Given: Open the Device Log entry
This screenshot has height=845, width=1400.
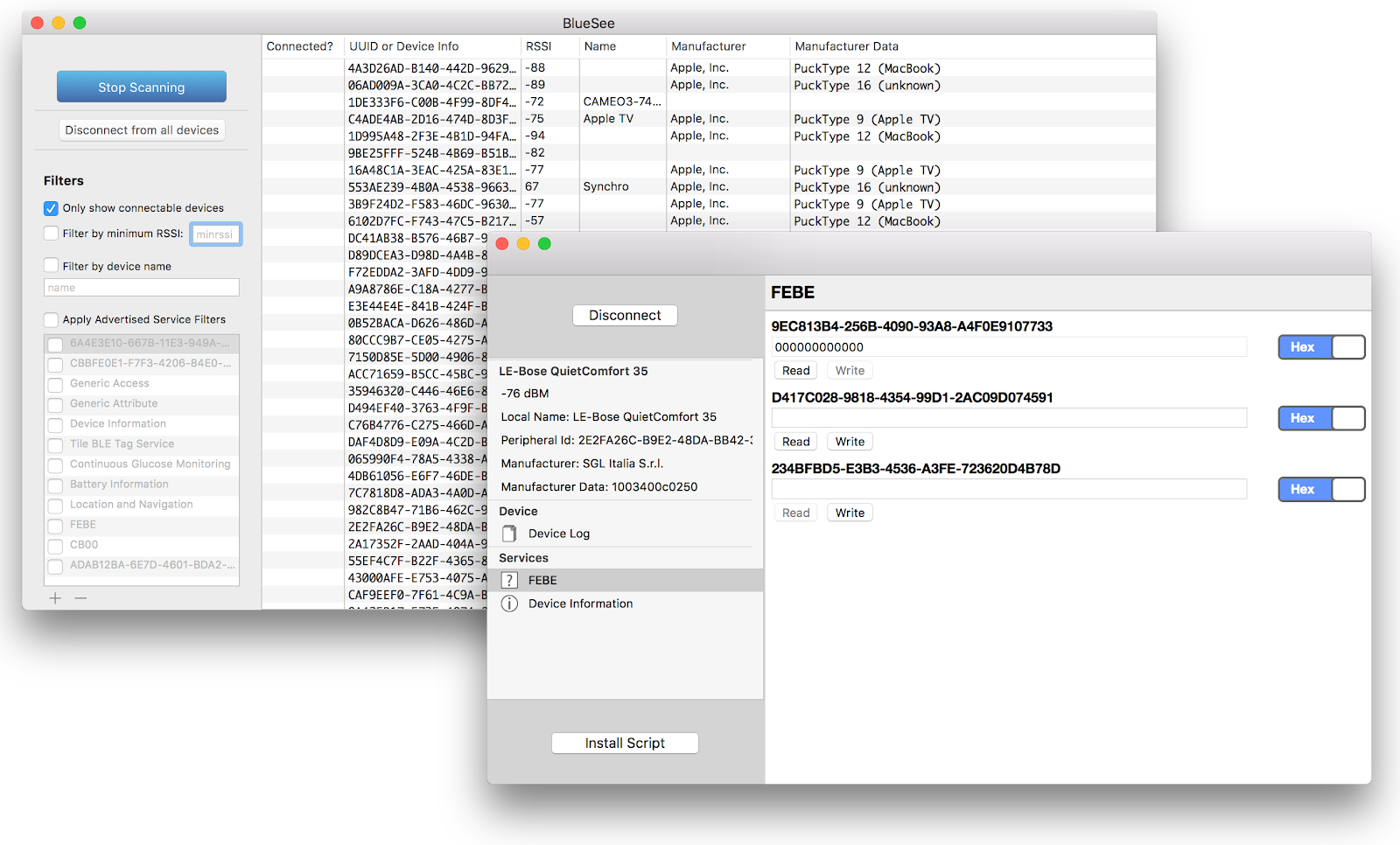Looking at the screenshot, I should coord(626,534).
